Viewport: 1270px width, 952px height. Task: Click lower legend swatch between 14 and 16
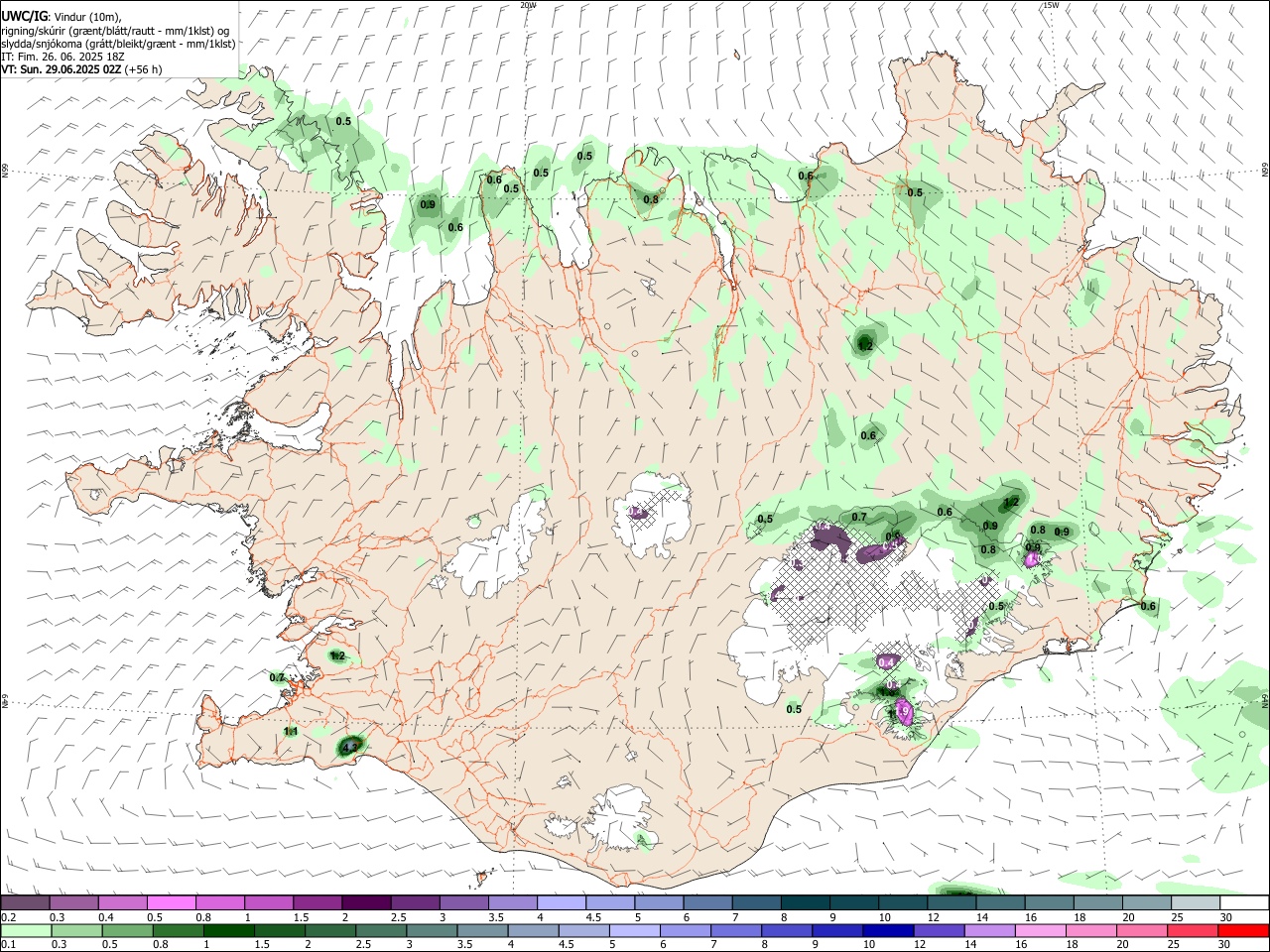pyautogui.click(x=989, y=930)
